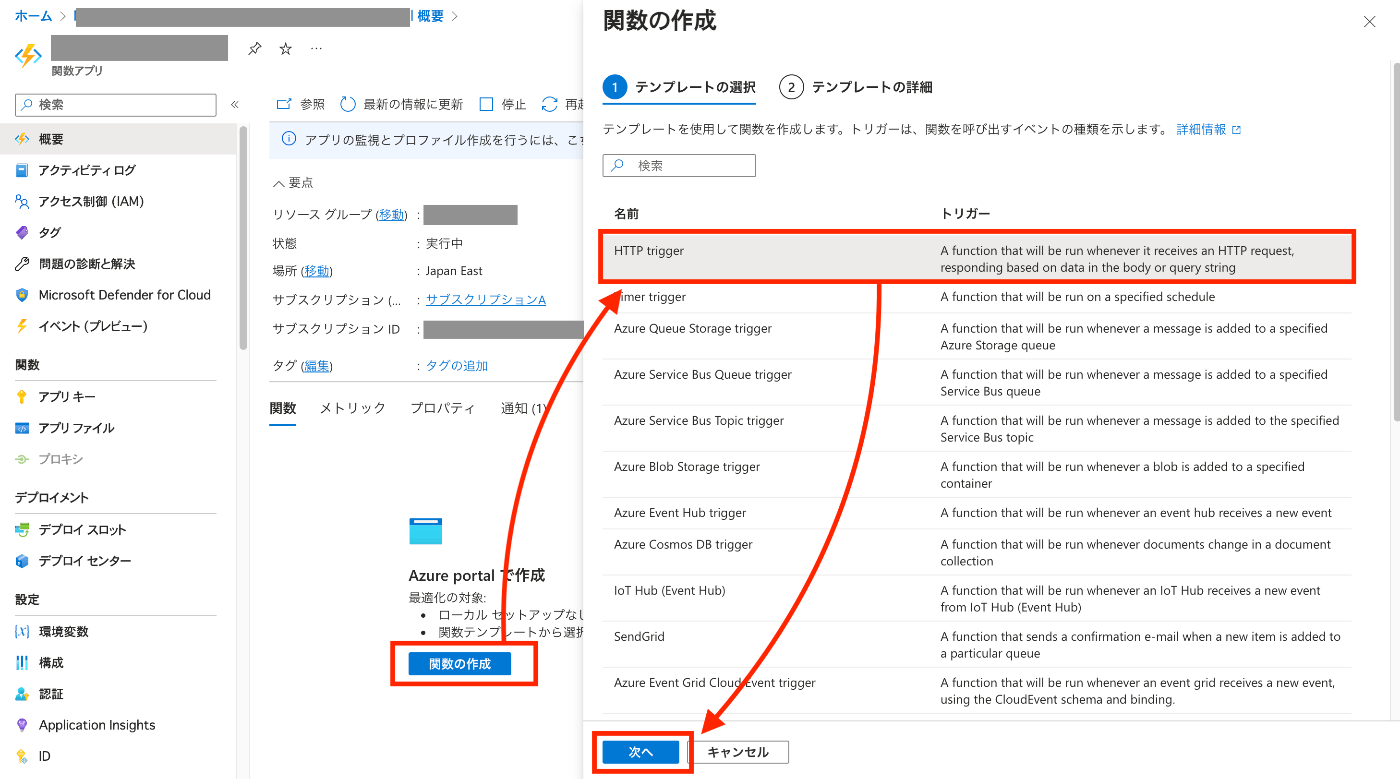Click the アプリ キー key icon
The image size is (1400, 779).
click(x=22, y=397)
